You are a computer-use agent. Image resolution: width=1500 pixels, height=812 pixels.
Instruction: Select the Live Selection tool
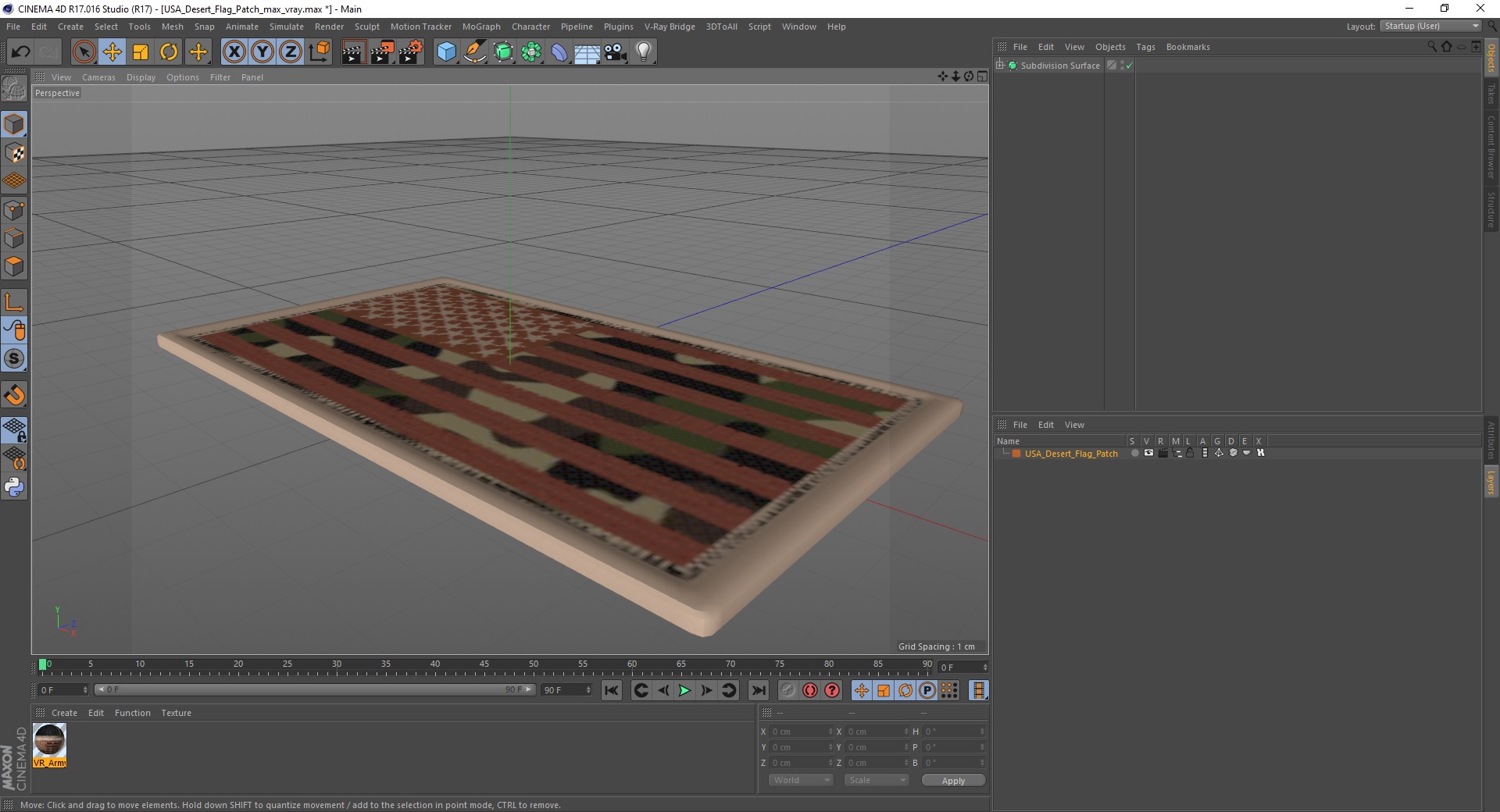click(84, 52)
